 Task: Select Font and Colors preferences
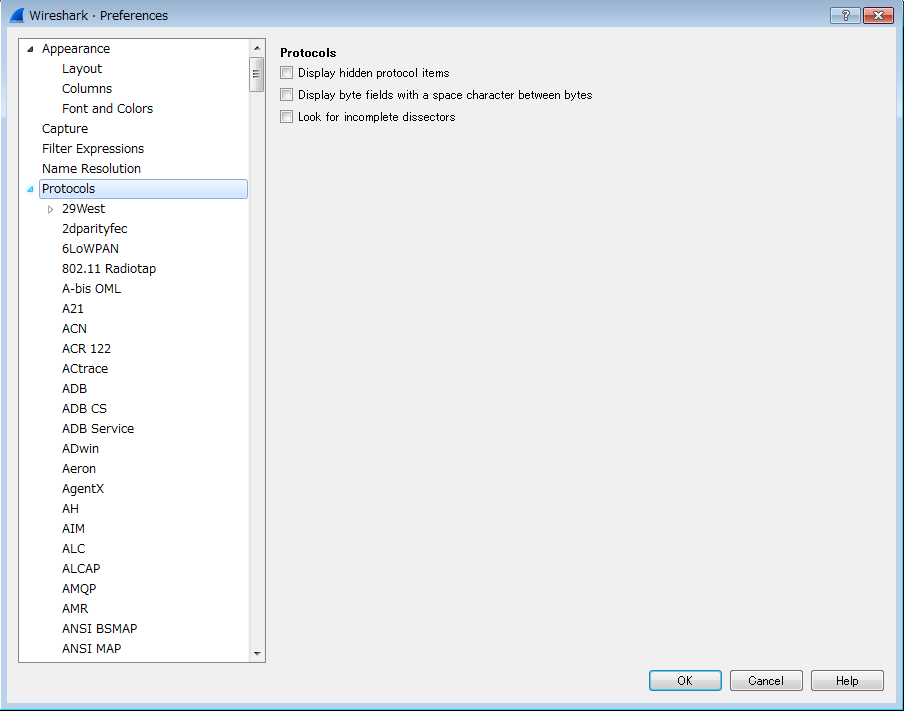click(x=107, y=108)
